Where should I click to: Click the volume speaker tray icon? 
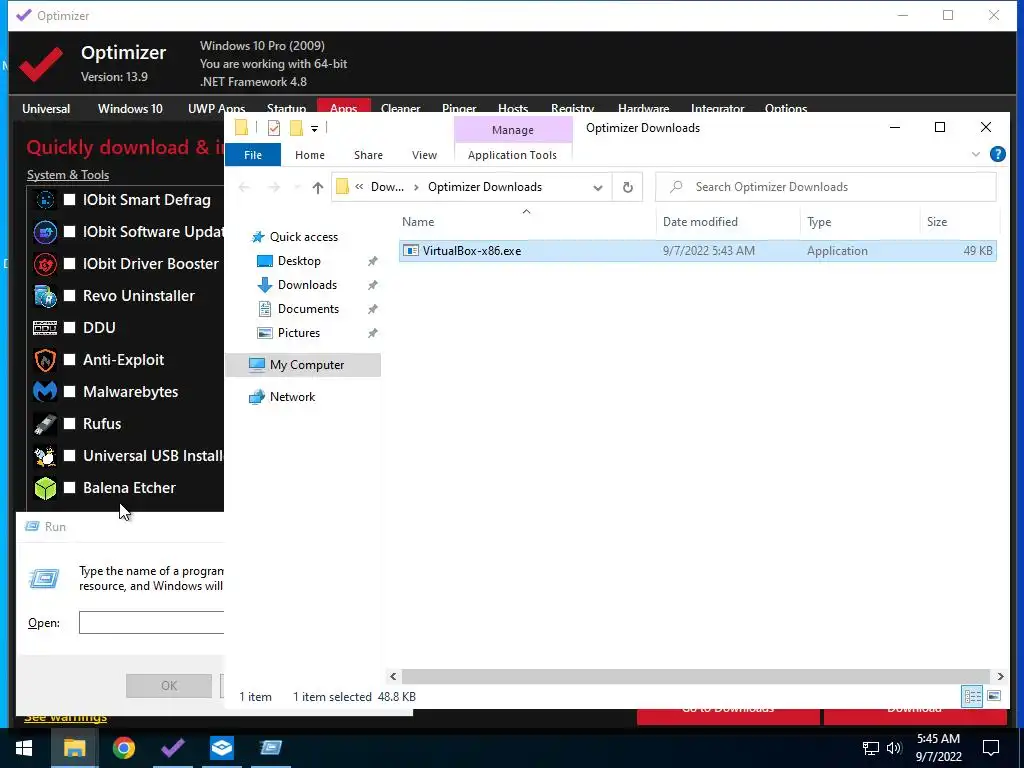tap(893, 748)
